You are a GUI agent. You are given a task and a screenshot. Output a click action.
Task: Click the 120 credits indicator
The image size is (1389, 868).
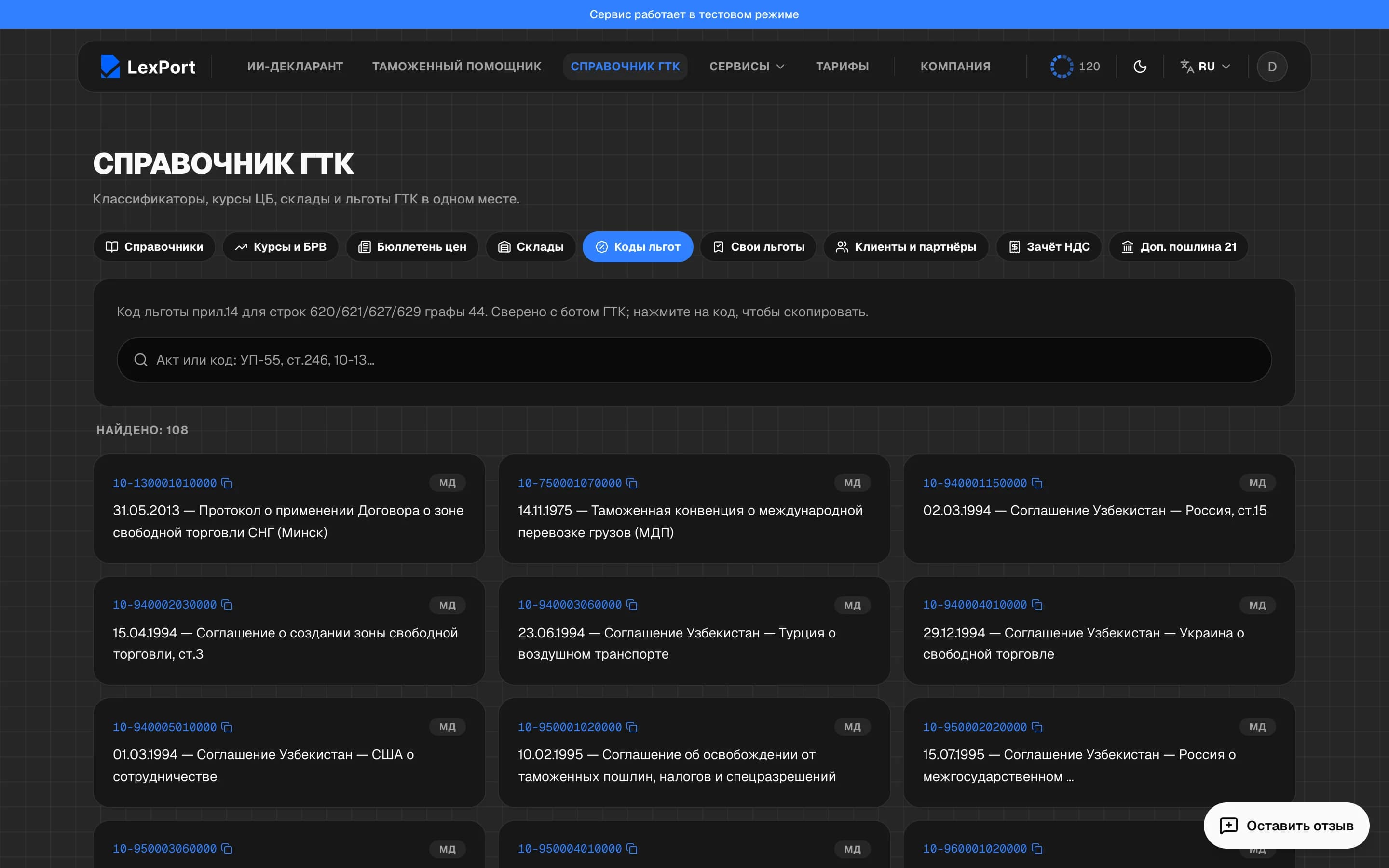[1075, 67]
